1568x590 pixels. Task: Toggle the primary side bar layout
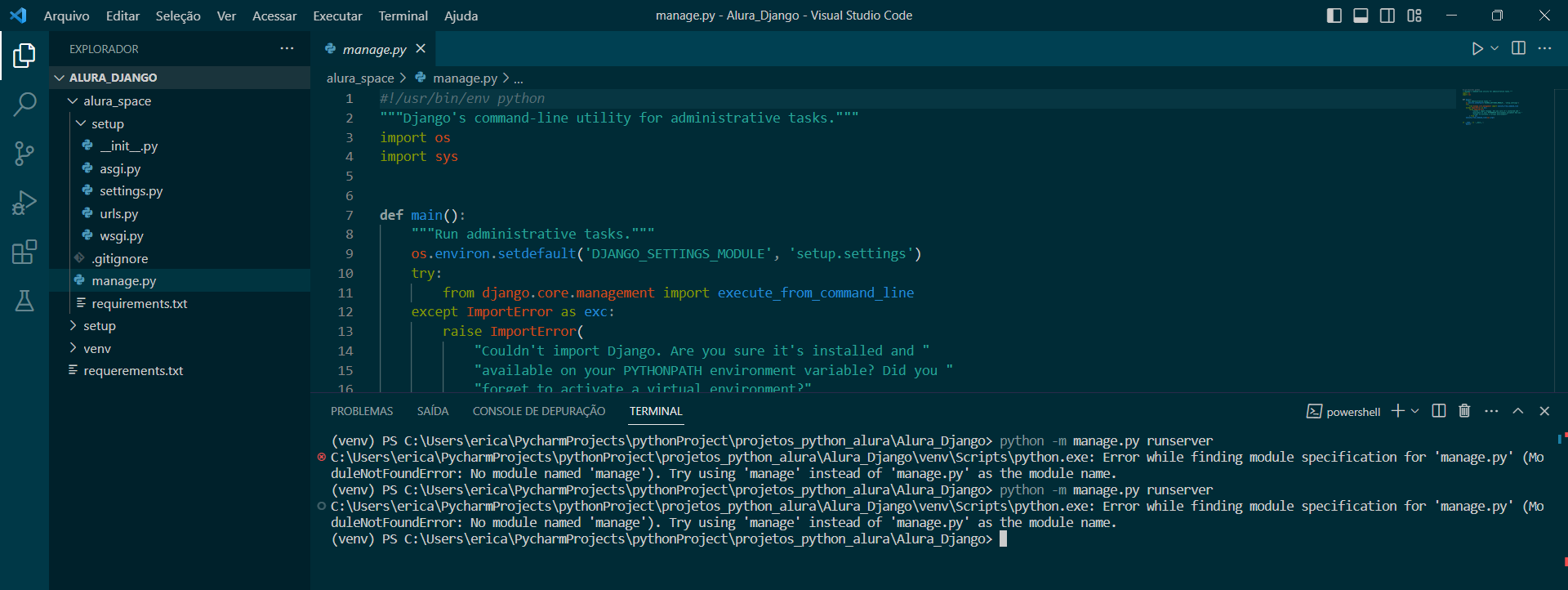click(1334, 16)
